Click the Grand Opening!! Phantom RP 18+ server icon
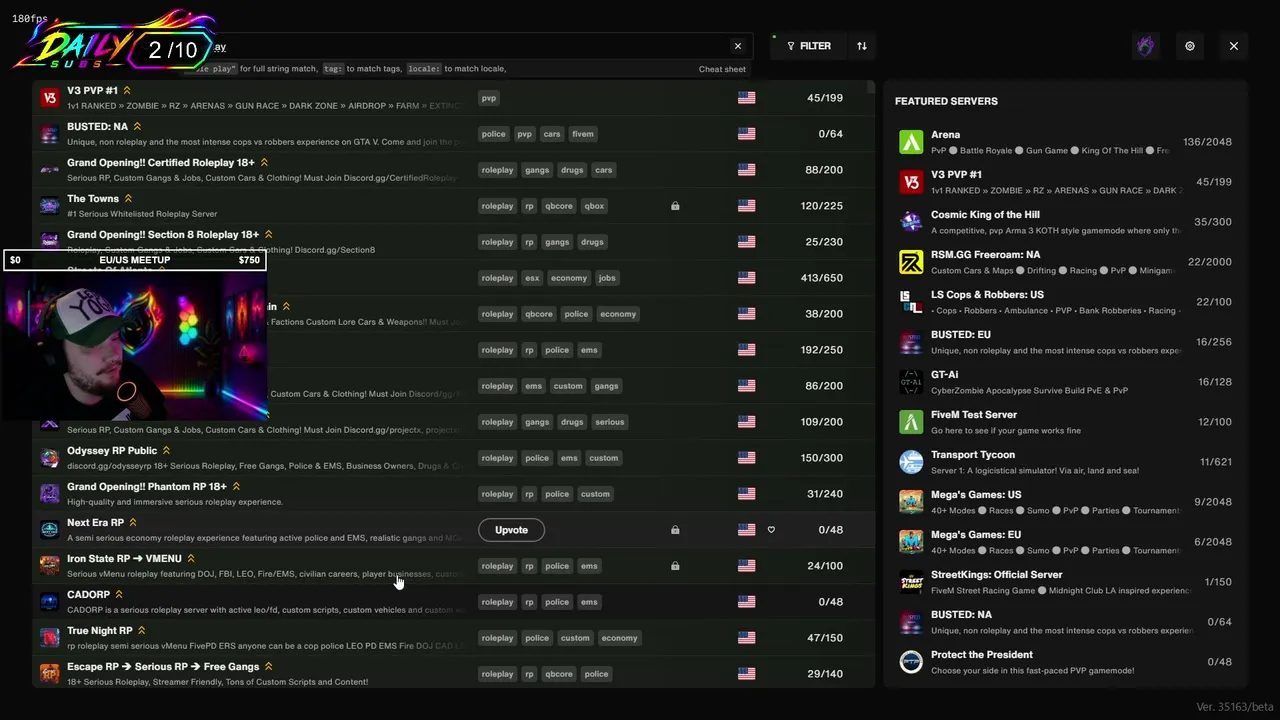Image resolution: width=1280 pixels, height=720 pixels. 49,494
